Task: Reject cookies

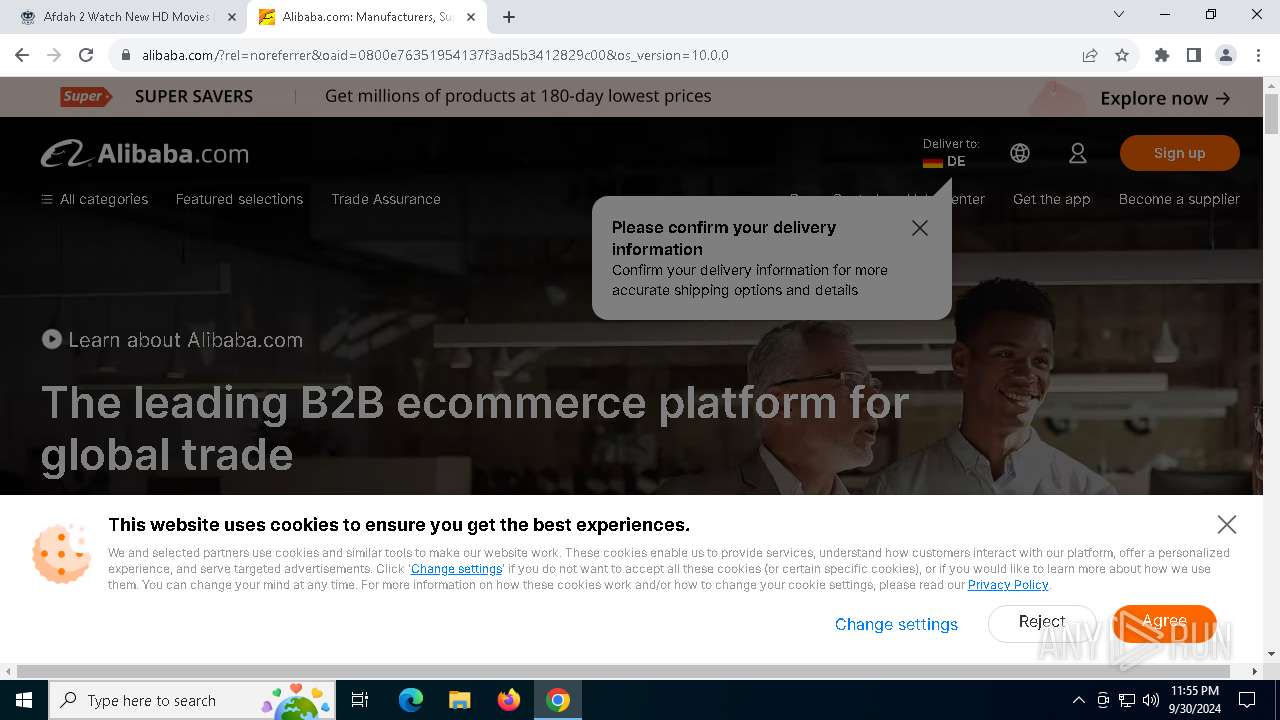Action: 1042,623
